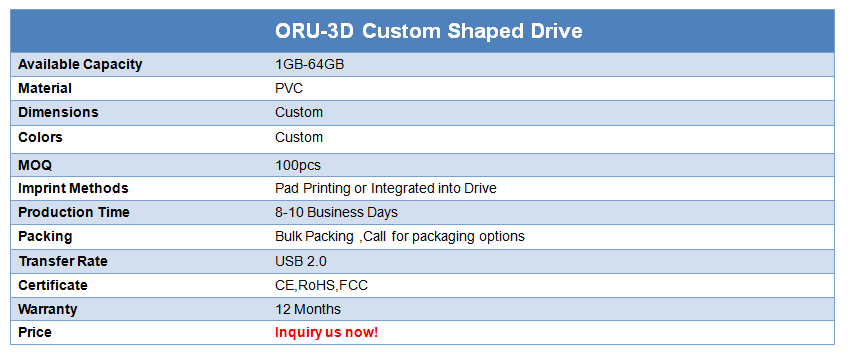Image resolution: width=859 pixels, height=361 pixels.
Task: Click the Colors row label
Action: point(41,137)
